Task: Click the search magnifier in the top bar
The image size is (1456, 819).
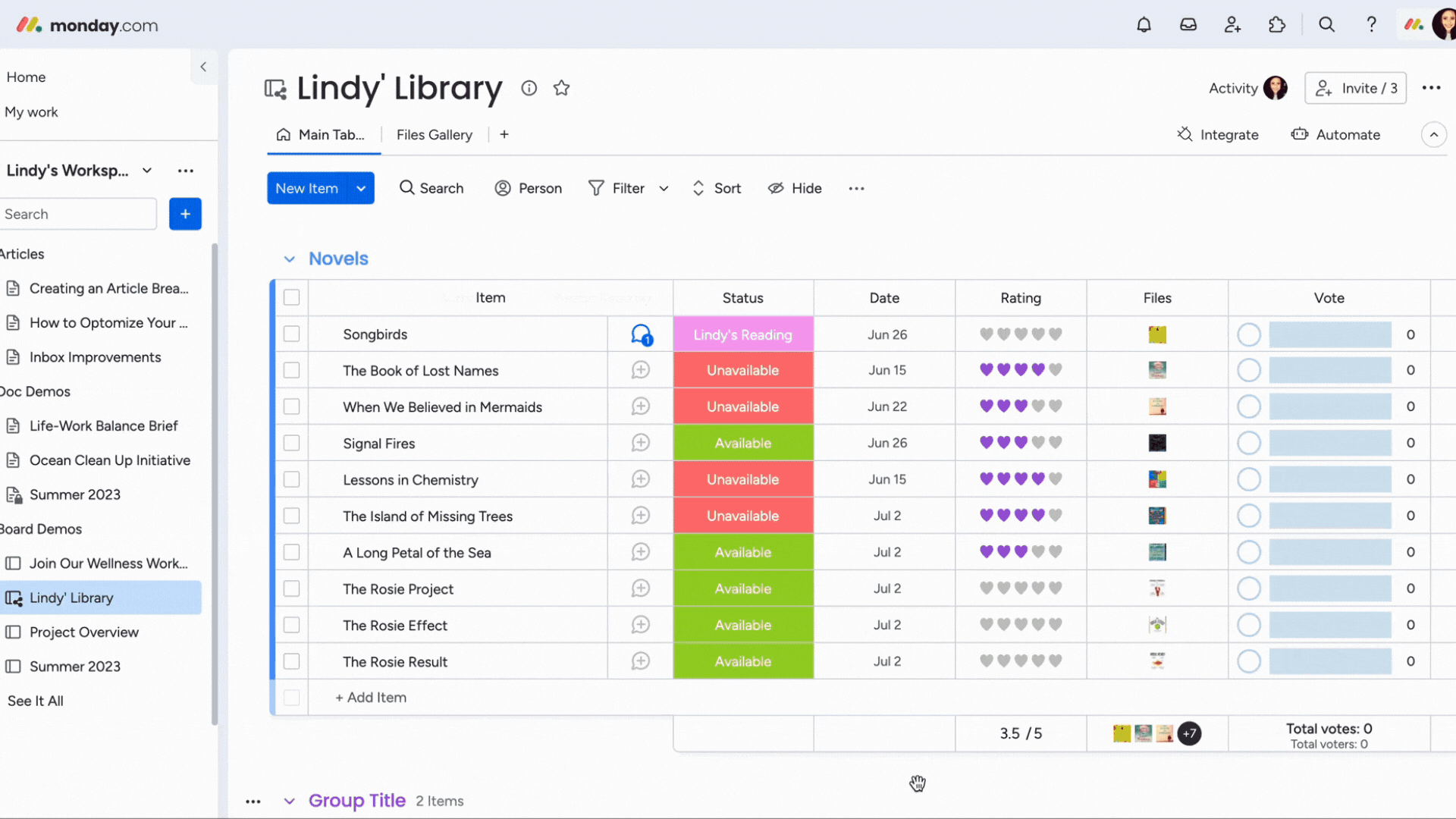Action: click(x=1326, y=25)
